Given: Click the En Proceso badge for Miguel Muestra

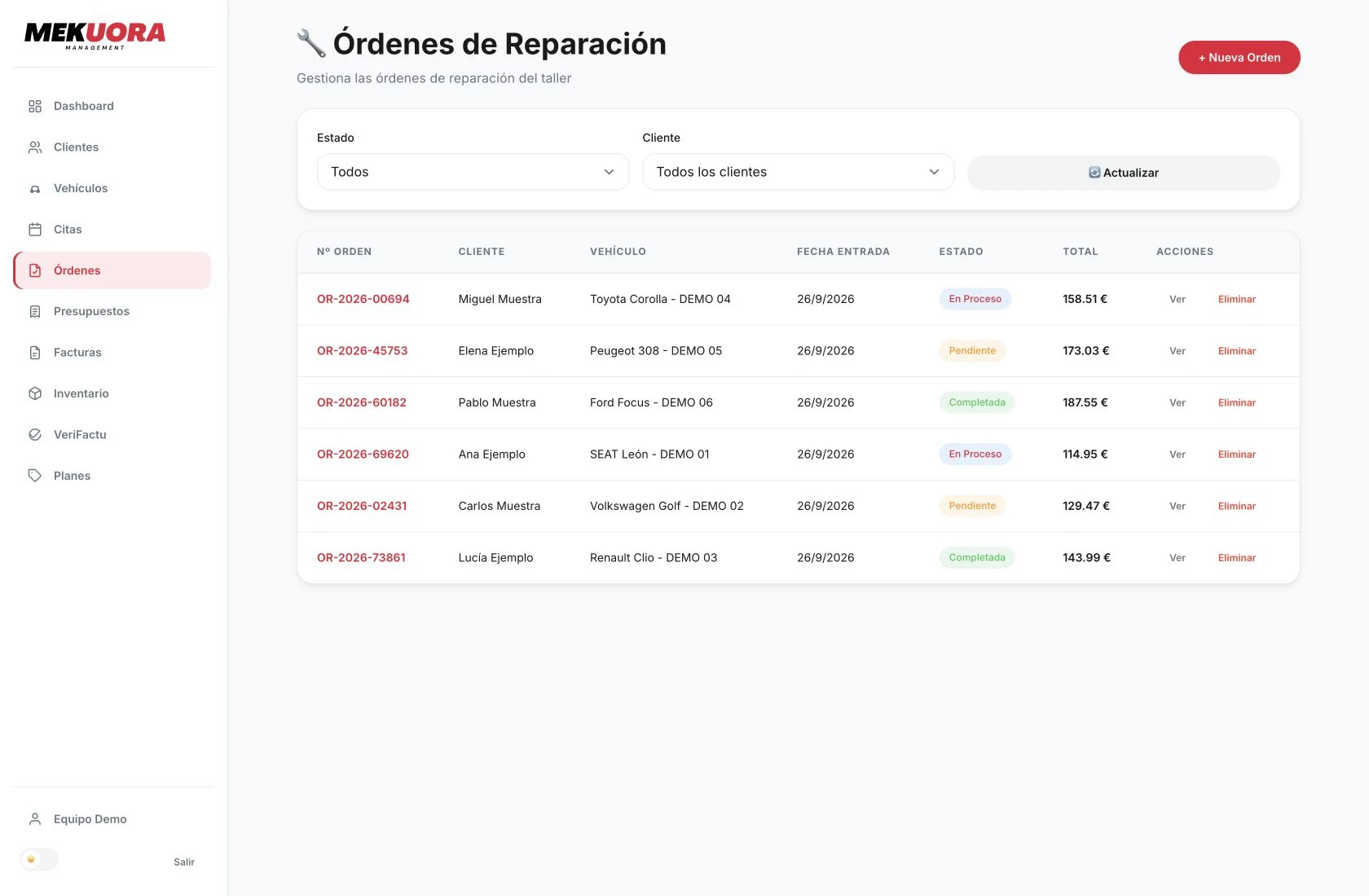Looking at the screenshot, I should (975, 299).
